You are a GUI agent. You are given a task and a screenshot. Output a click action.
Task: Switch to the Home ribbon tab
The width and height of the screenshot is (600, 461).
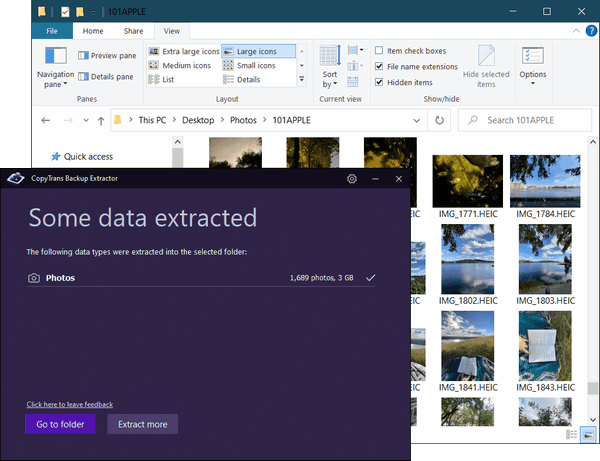click(x=93, y=31)
